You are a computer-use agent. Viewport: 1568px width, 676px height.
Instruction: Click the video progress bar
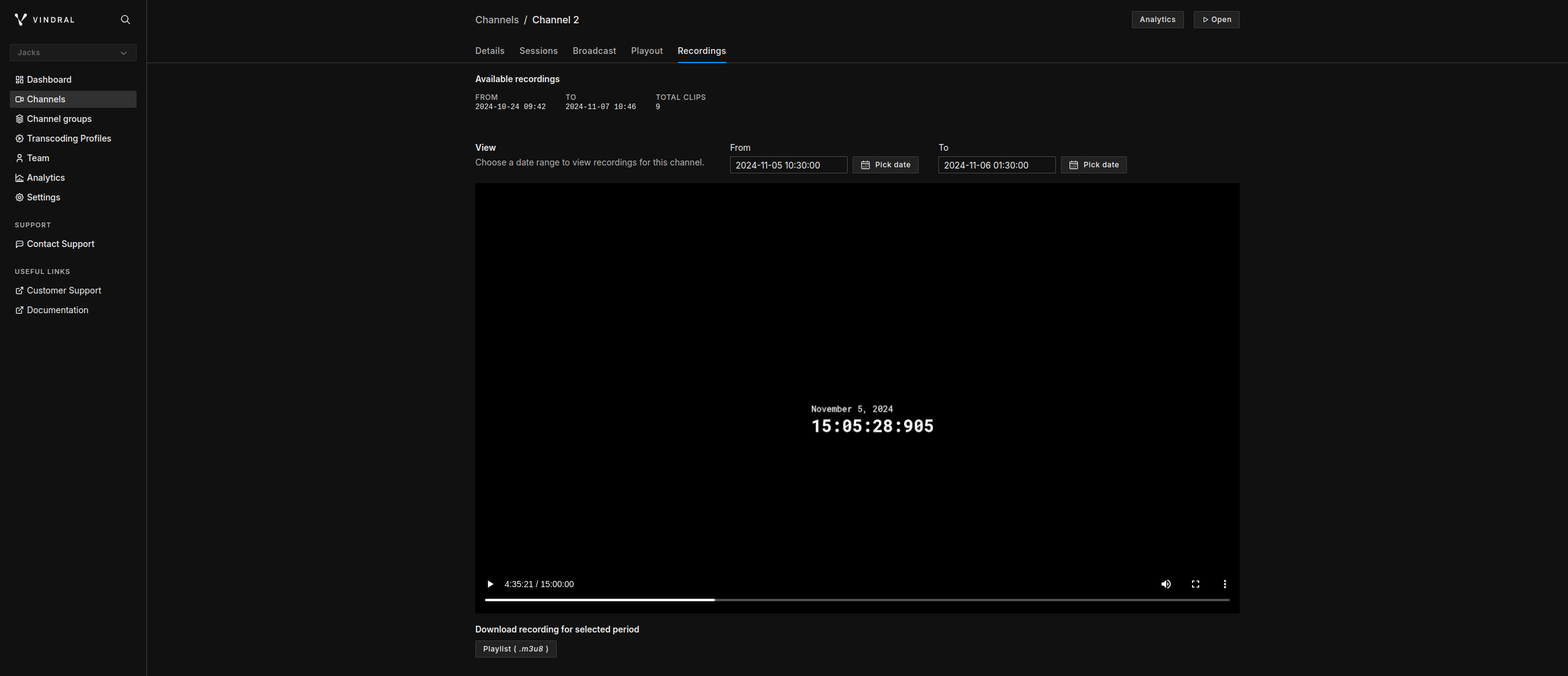click(858, 600)
